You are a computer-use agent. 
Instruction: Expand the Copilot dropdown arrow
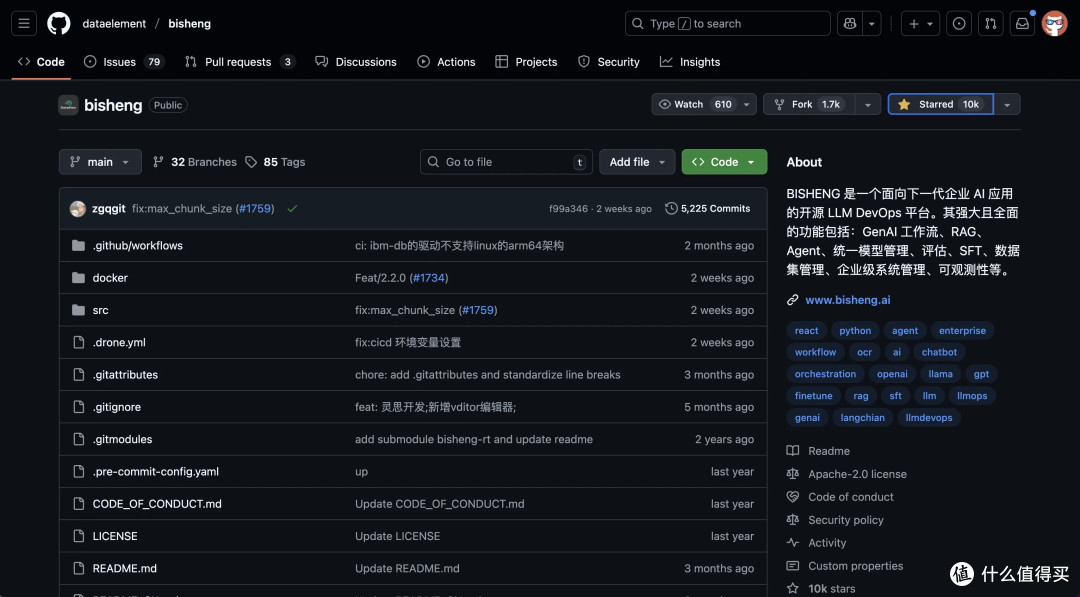point(871,23)
